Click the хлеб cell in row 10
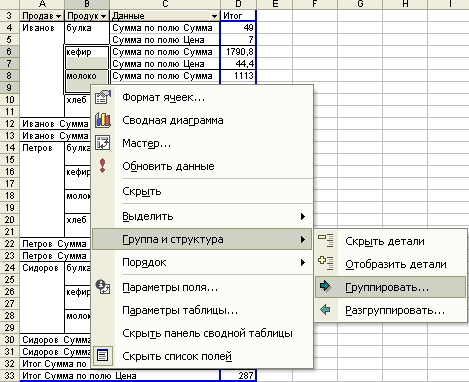The image size is (469, 382). 78,100
